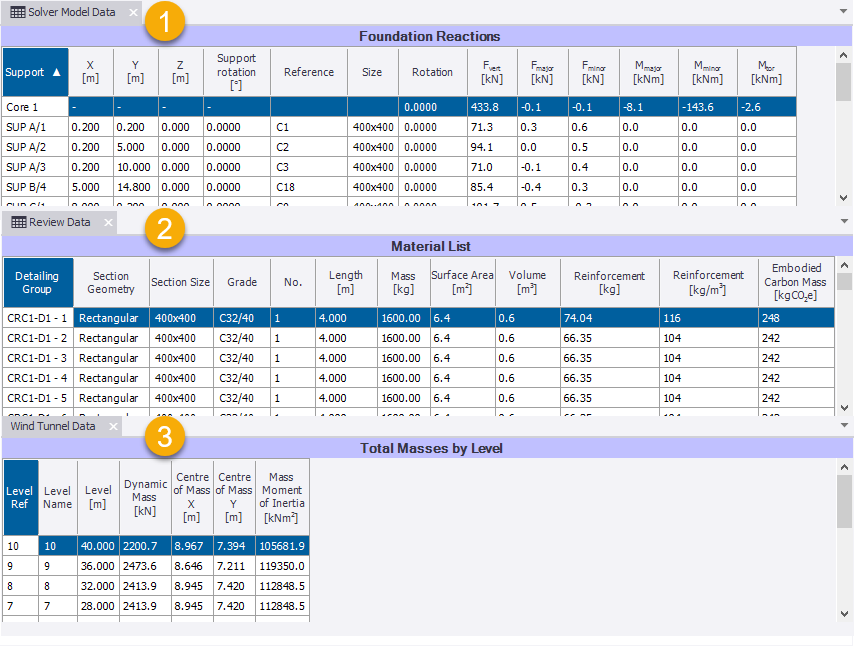Click up arrow of Material List scrollbar

[844, 265]
